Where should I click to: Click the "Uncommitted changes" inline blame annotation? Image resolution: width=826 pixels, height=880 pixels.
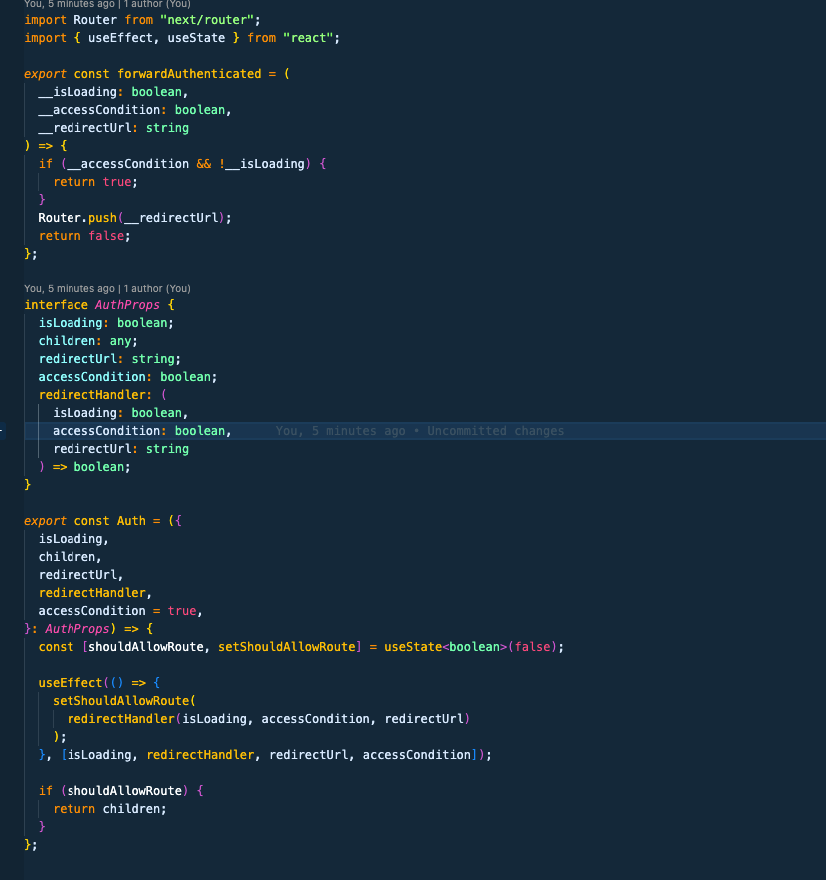495,430
